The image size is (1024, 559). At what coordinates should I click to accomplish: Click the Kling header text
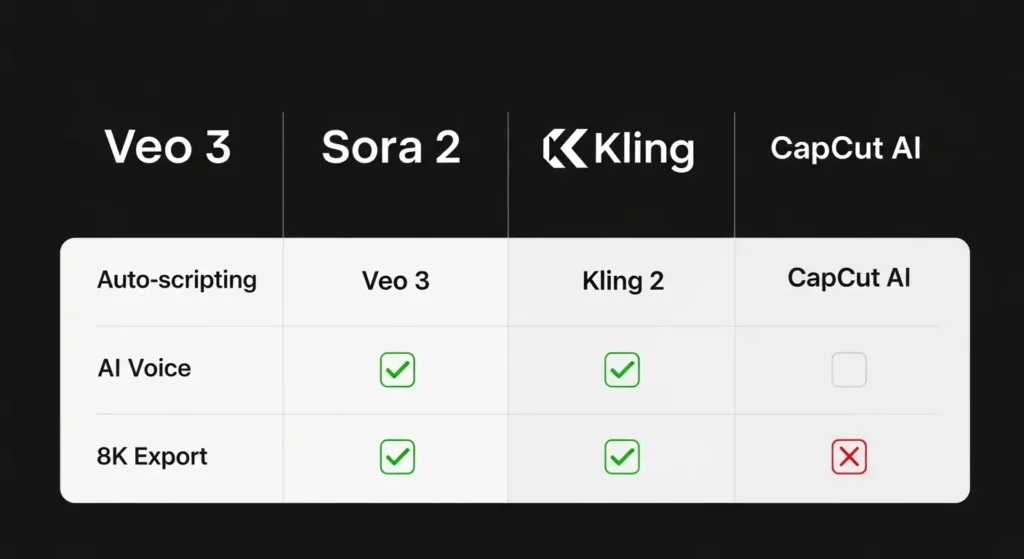pyautogui.click(x=643, y=150)
